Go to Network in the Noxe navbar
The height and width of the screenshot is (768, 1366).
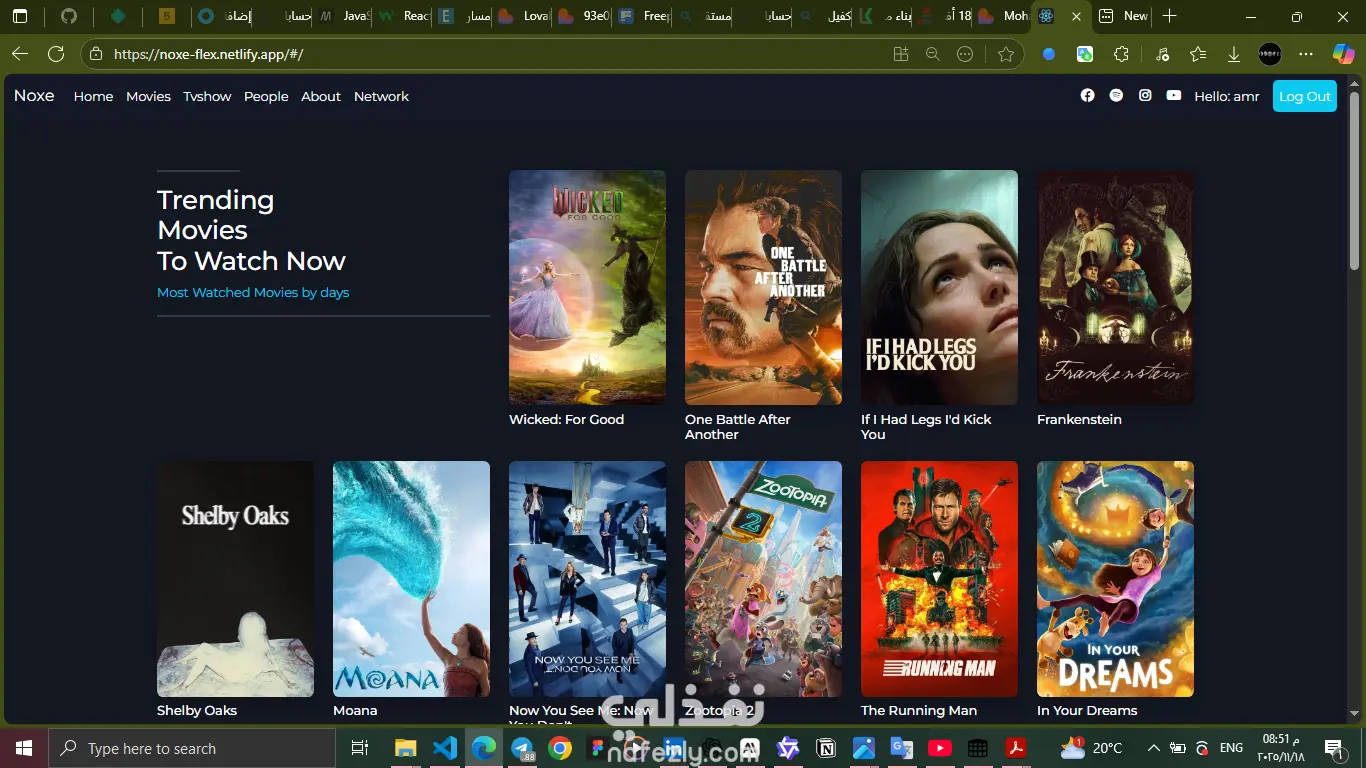pos(381,96)
